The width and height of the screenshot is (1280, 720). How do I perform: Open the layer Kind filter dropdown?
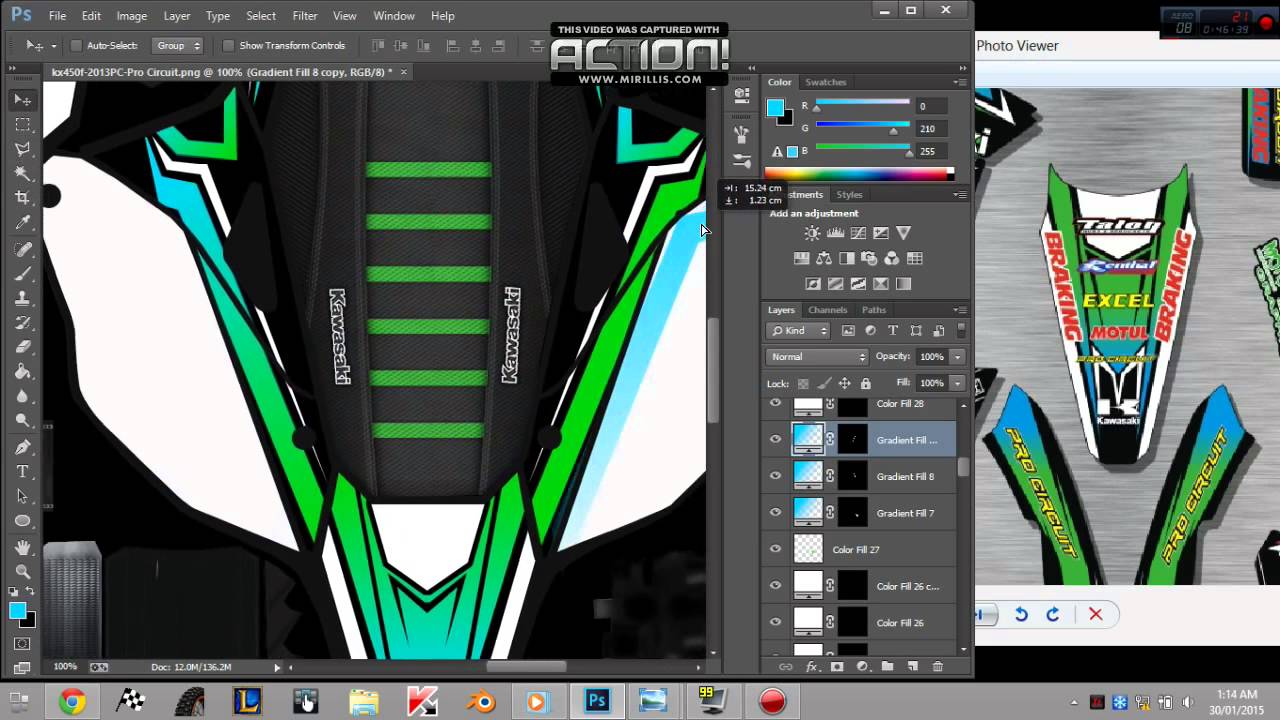pyautogui.click(x=799, y=331)
